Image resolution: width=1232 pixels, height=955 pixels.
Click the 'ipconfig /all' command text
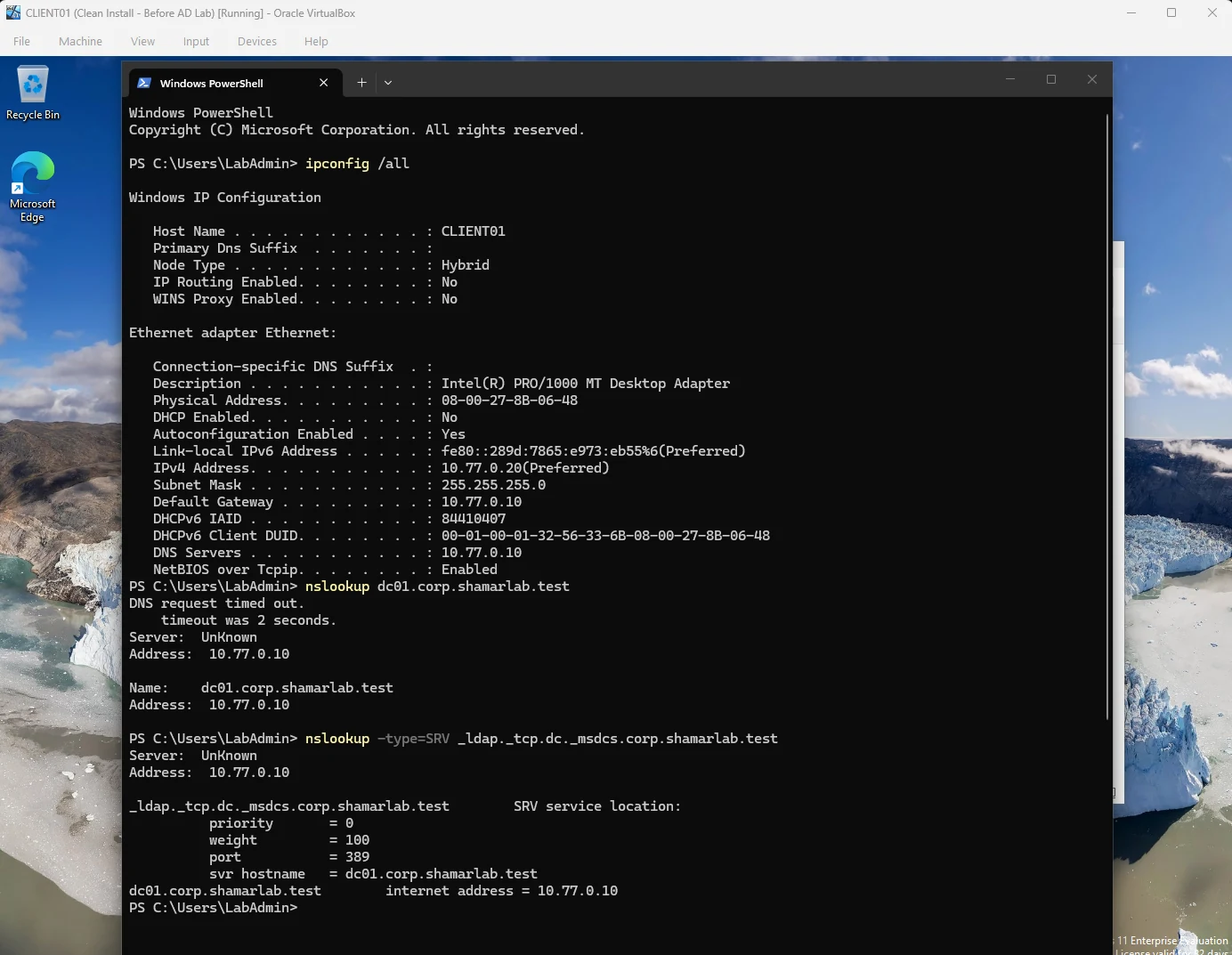click(x=357, y=164)
